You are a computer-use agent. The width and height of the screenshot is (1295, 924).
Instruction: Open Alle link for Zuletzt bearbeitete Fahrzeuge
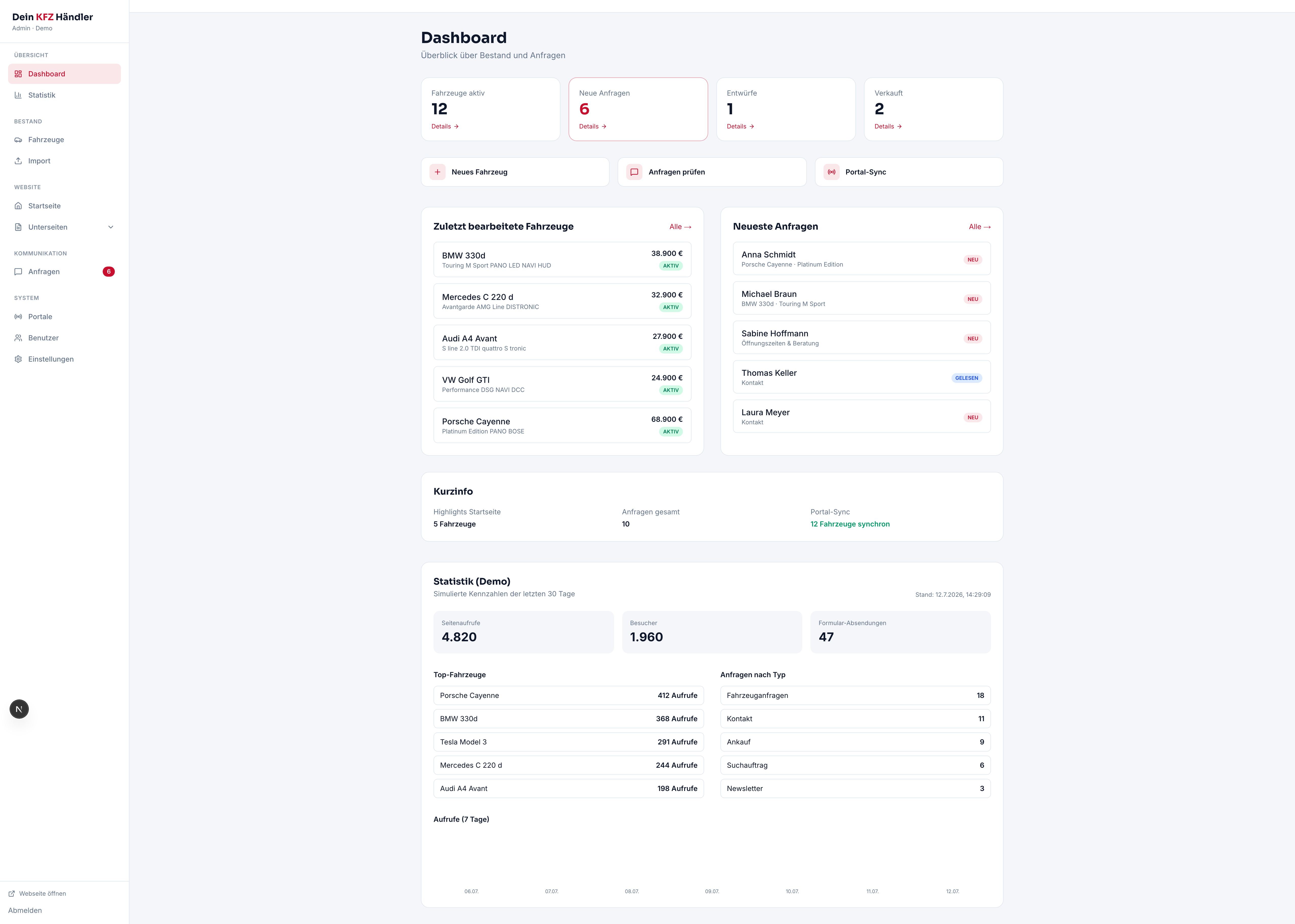pos(680,227)
